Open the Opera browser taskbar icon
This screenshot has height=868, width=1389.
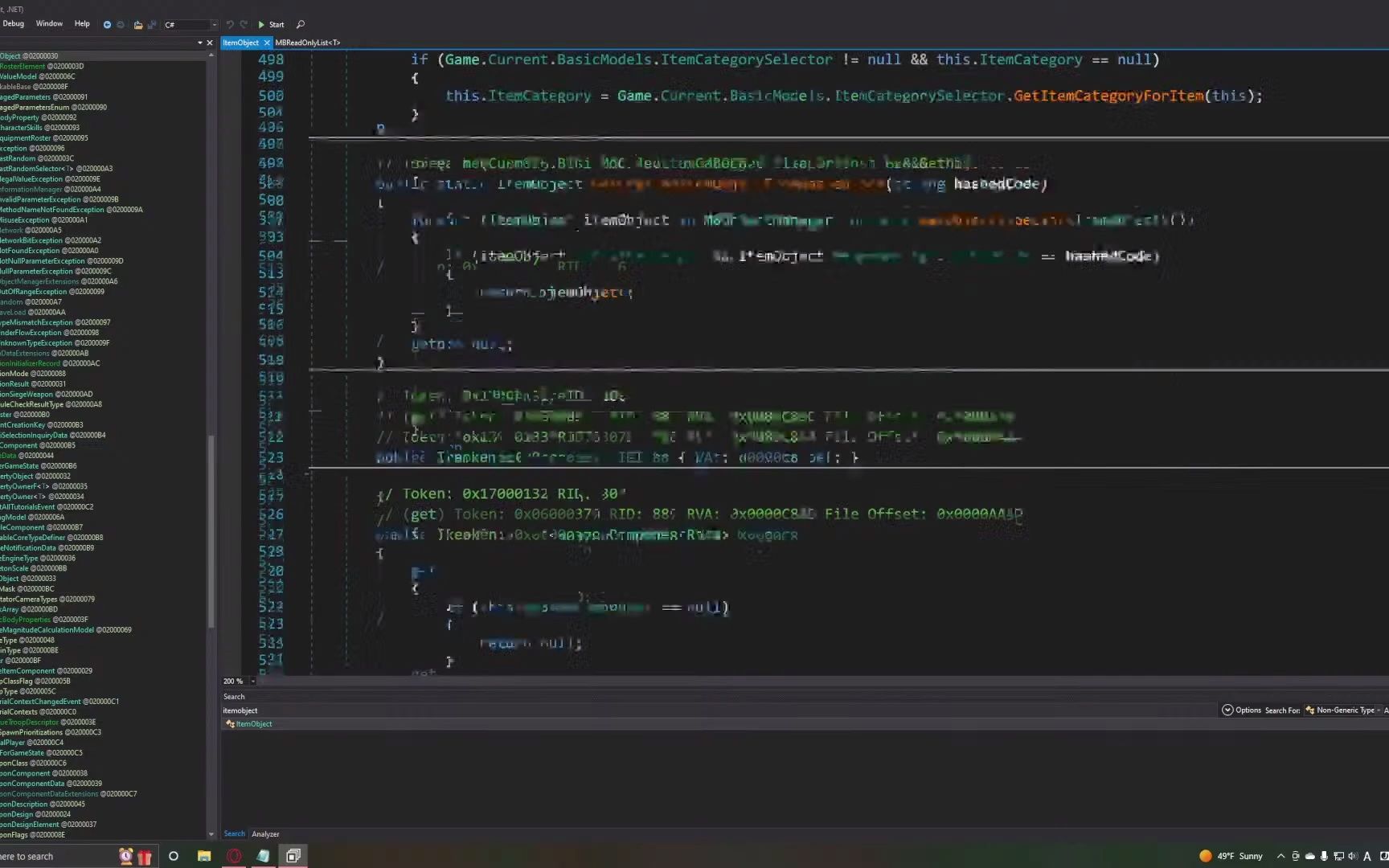click(x=234, y=856)
